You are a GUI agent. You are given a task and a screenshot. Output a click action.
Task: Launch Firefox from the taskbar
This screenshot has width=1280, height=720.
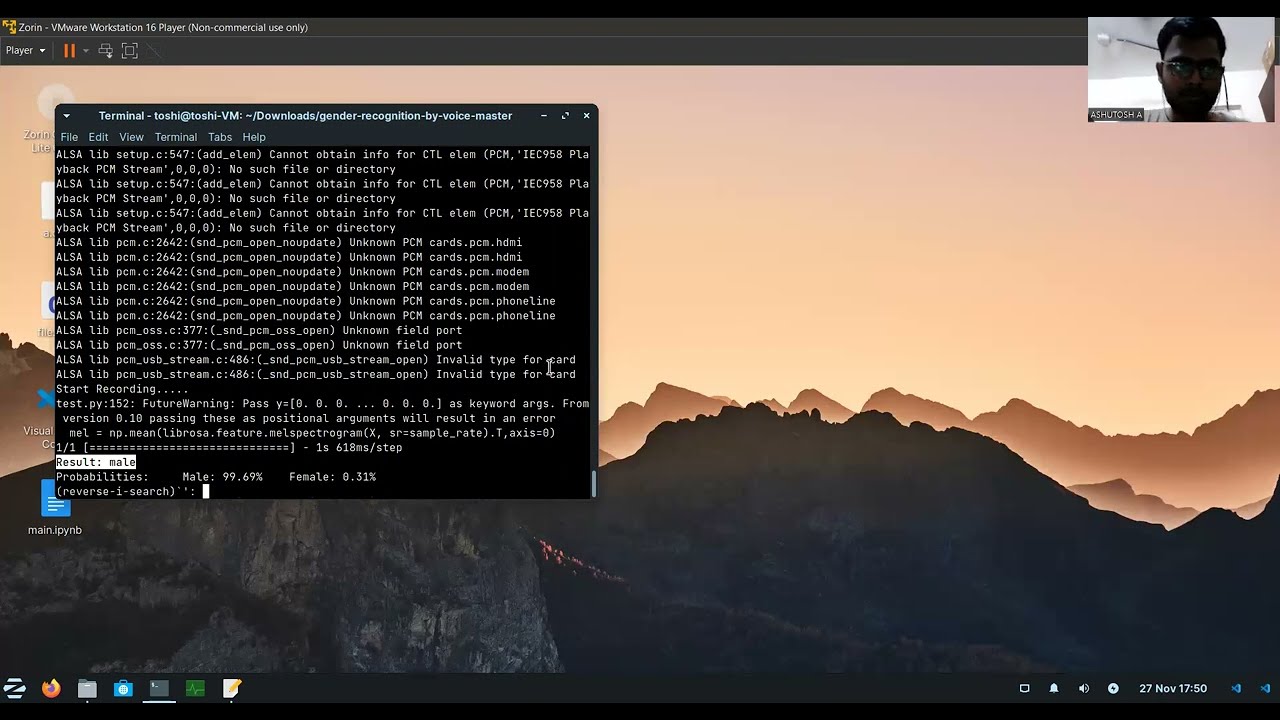[51, 688]
